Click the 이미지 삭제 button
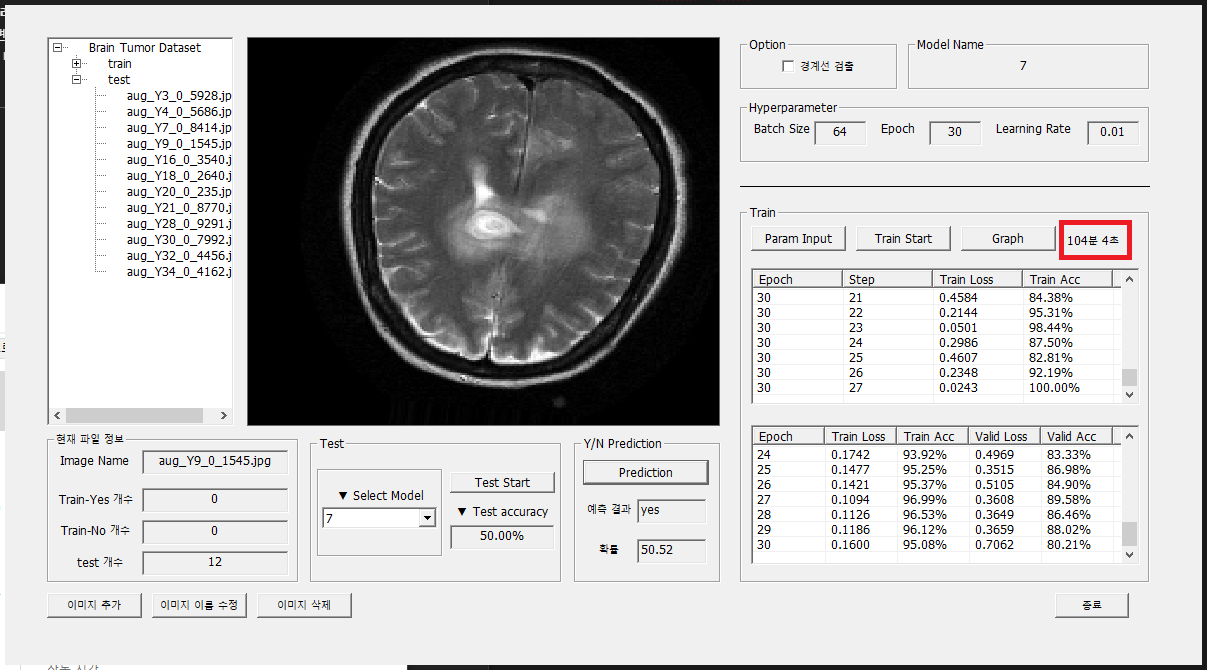 (x=304, y=605)
